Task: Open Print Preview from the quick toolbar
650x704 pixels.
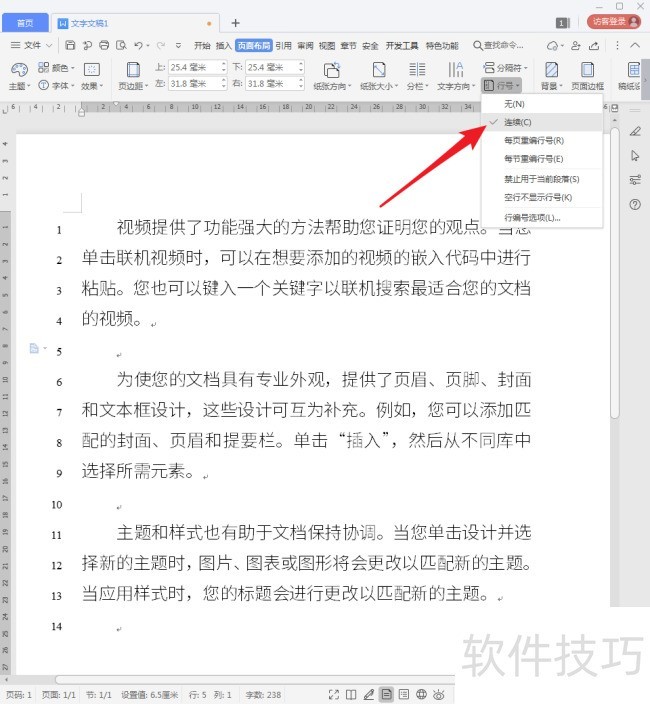Action: (x=121, y=45)
